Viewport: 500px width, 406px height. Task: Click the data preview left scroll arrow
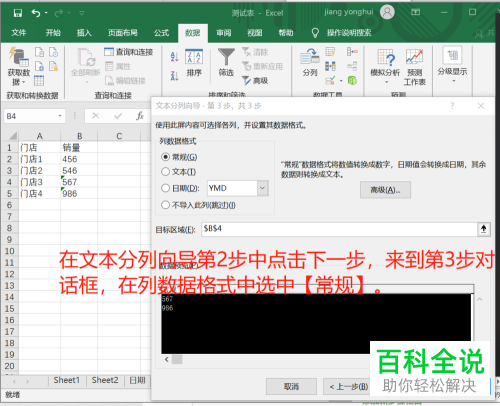167,359
